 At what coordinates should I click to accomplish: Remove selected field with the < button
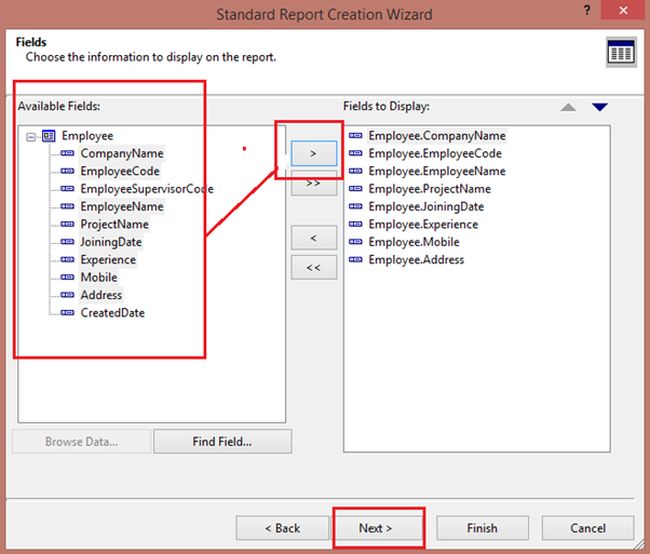coord(313,238)
